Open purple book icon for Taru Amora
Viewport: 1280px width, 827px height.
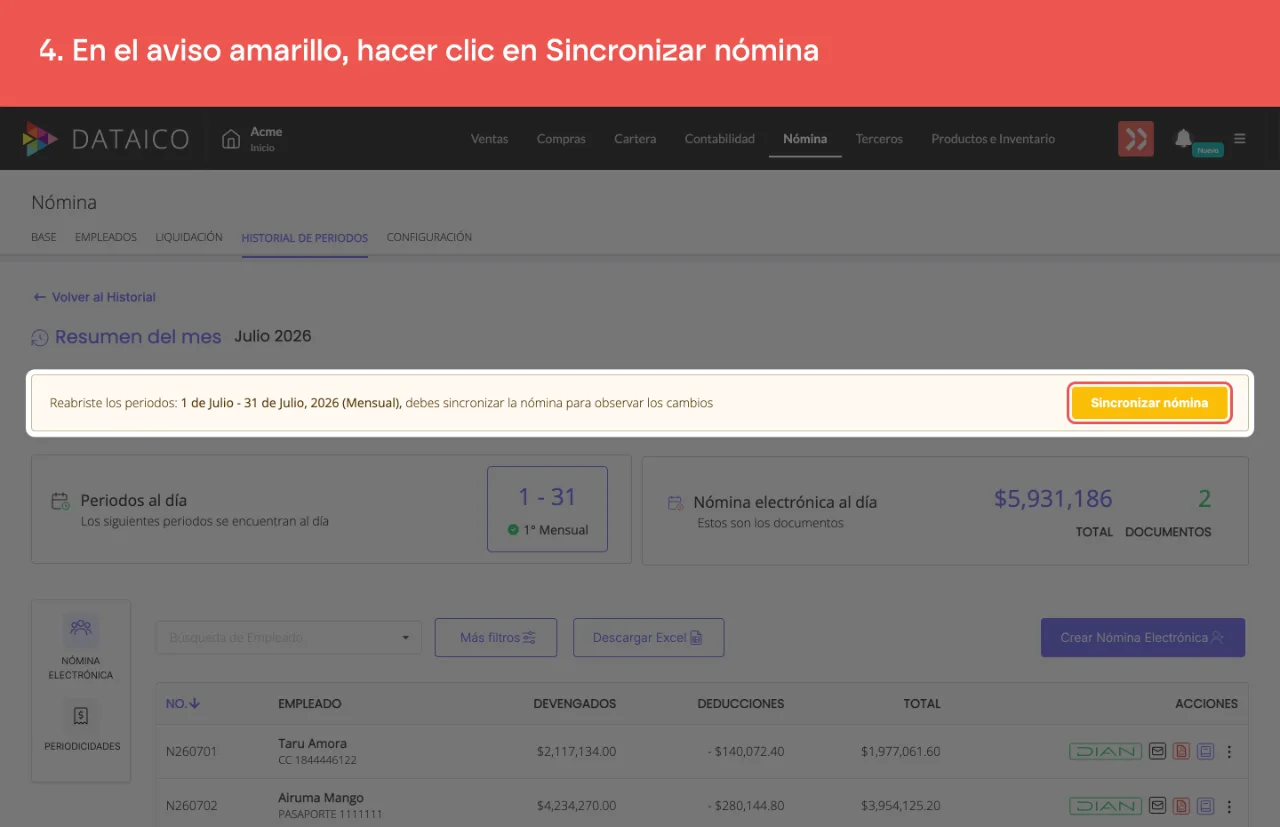1205,751
